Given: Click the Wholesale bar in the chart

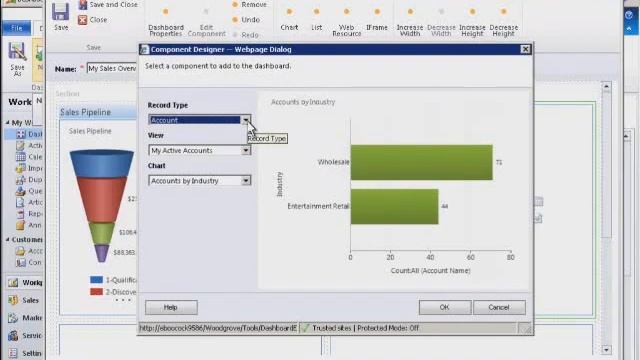Looking at the screenshot, I should (421, 162).
